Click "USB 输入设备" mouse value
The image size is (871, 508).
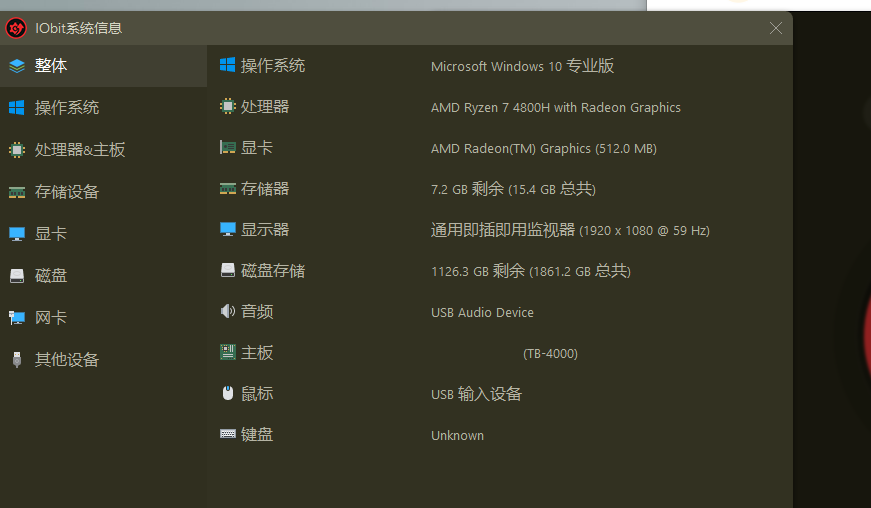(476, 394)
